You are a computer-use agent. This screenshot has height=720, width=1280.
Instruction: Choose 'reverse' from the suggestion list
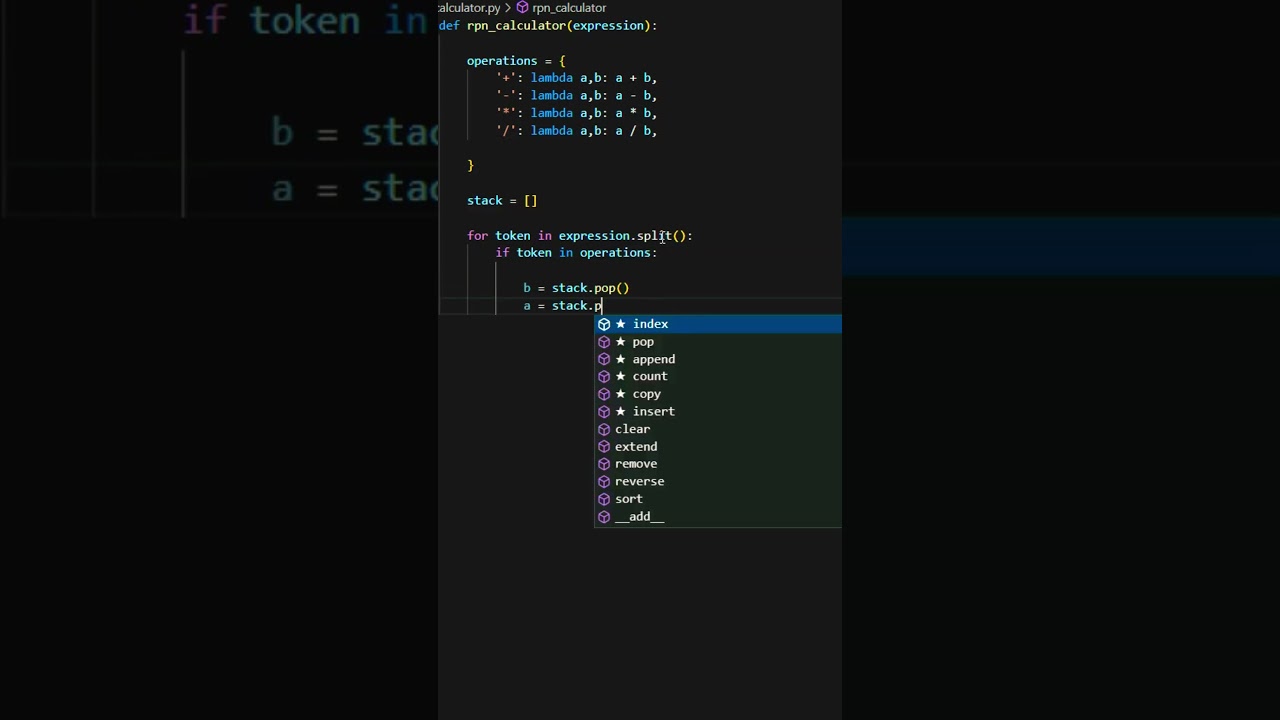tap(718, 481)
